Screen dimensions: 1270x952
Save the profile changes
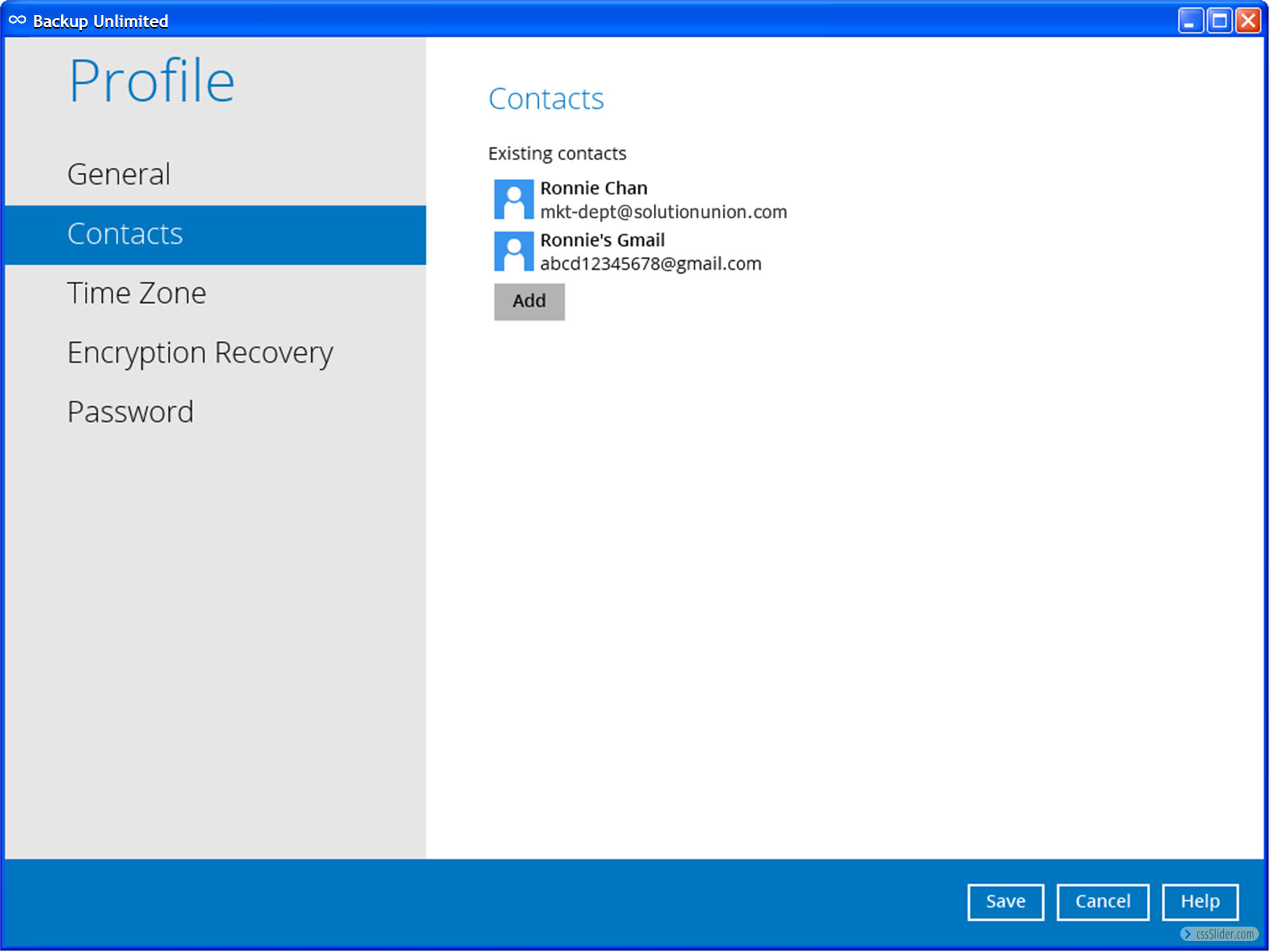1005,902
